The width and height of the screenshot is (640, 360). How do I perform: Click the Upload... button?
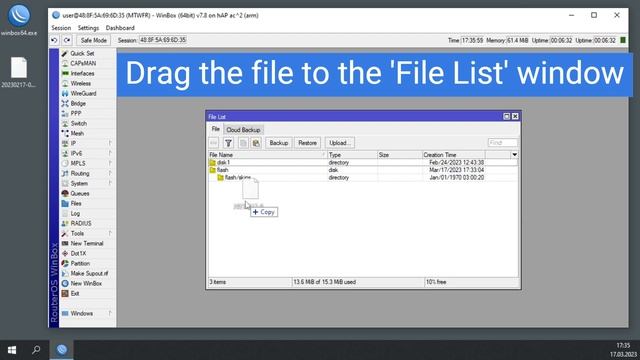[x=340, y=143]
